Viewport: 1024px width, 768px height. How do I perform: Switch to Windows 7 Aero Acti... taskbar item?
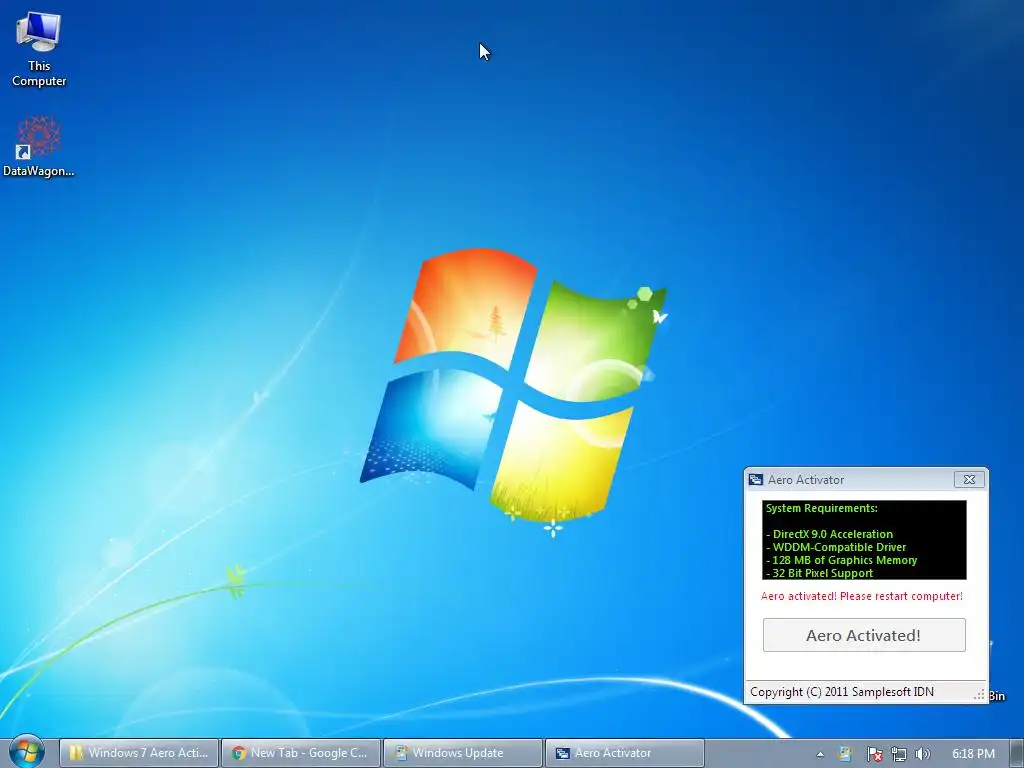pos(138,753)
